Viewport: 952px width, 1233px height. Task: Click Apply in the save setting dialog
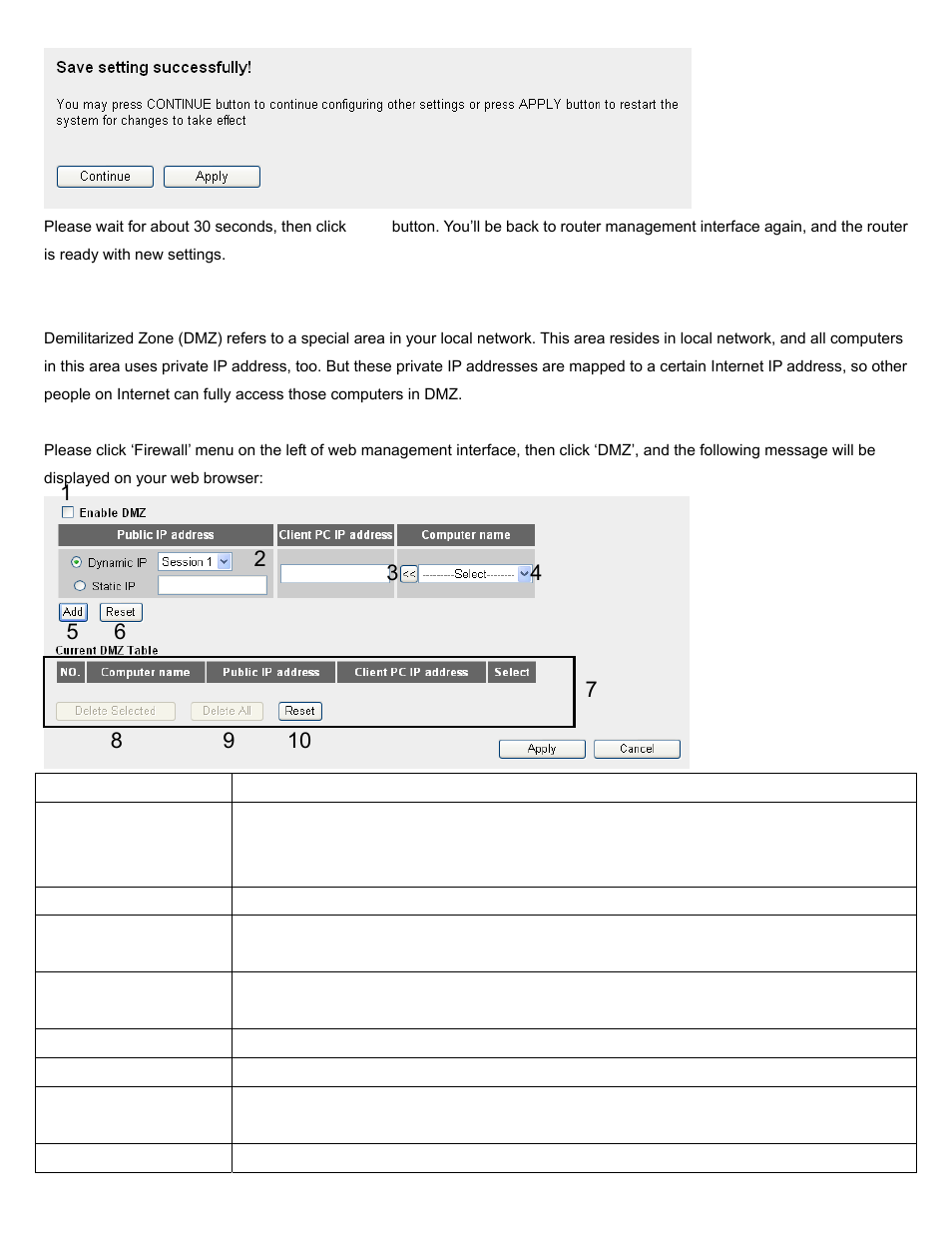pyautogui.click(x=212, y=177)
